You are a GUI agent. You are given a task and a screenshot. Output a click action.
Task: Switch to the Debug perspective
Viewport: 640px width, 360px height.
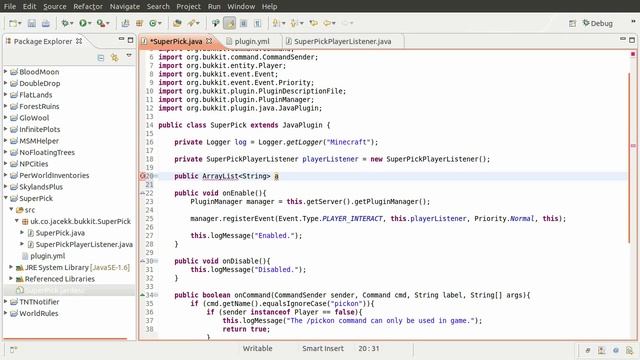[x=598, y=23]
